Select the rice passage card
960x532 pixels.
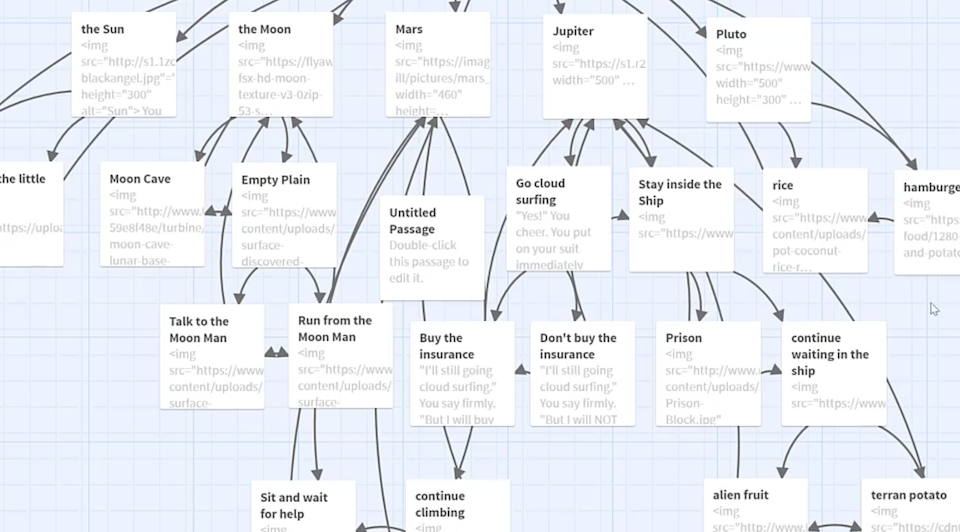(x=815, y=221)
